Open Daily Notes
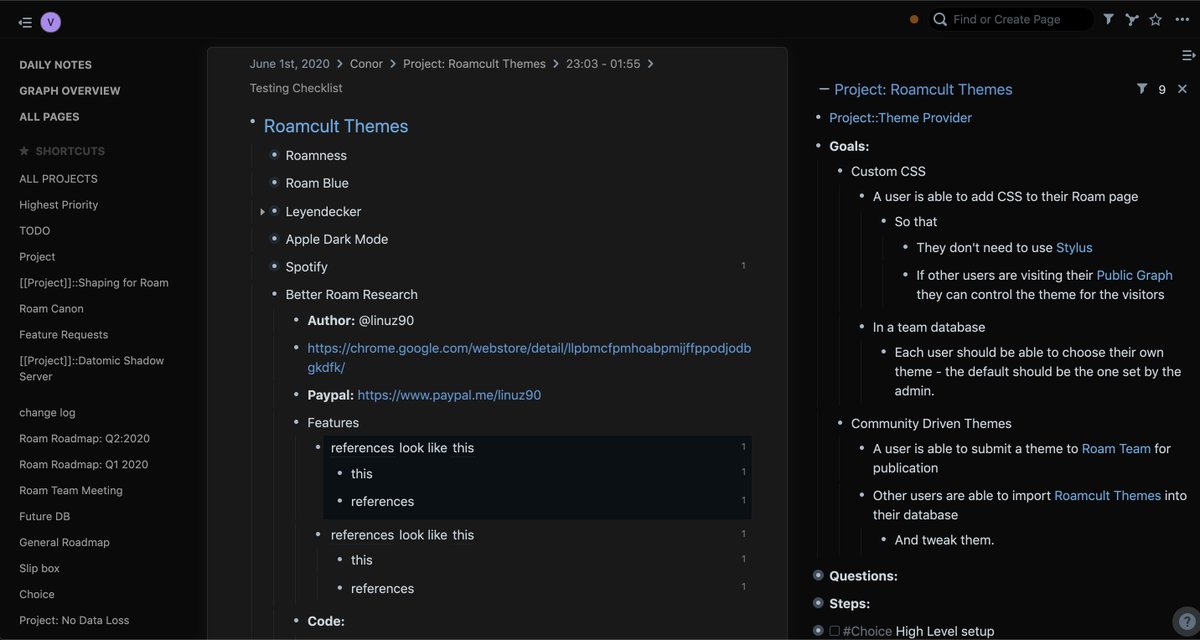 point(55,65)
